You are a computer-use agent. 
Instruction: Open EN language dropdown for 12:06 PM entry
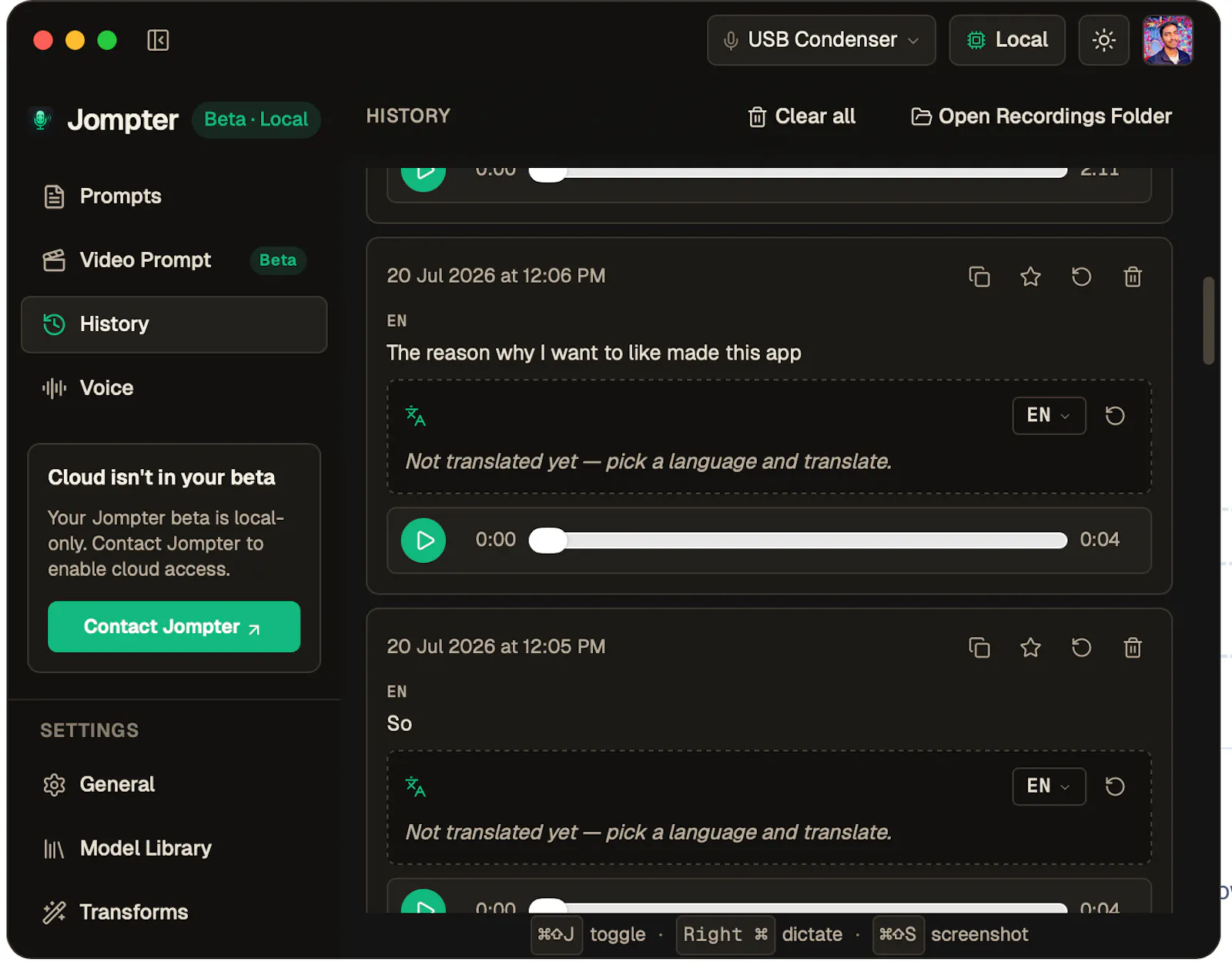coord(1049,416)
